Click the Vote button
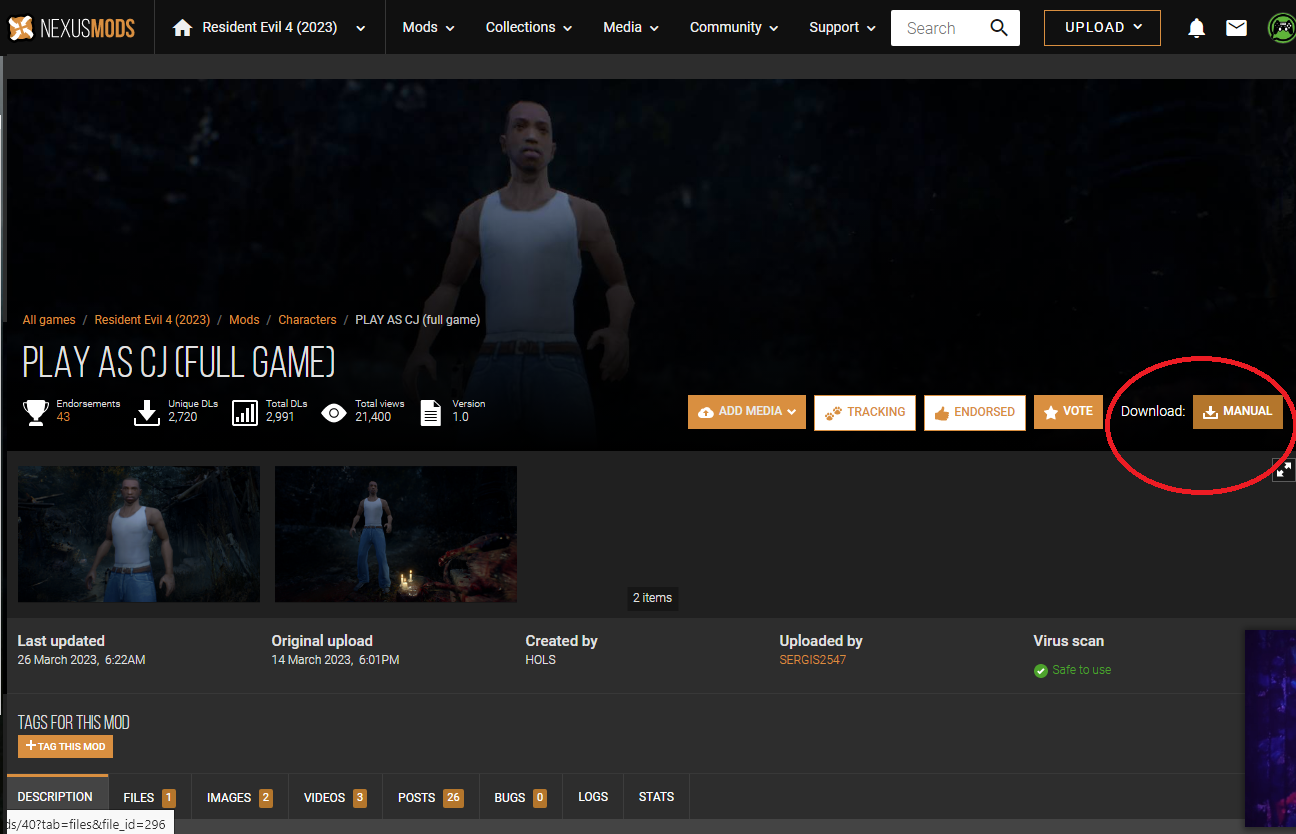 click(1068, 412)
